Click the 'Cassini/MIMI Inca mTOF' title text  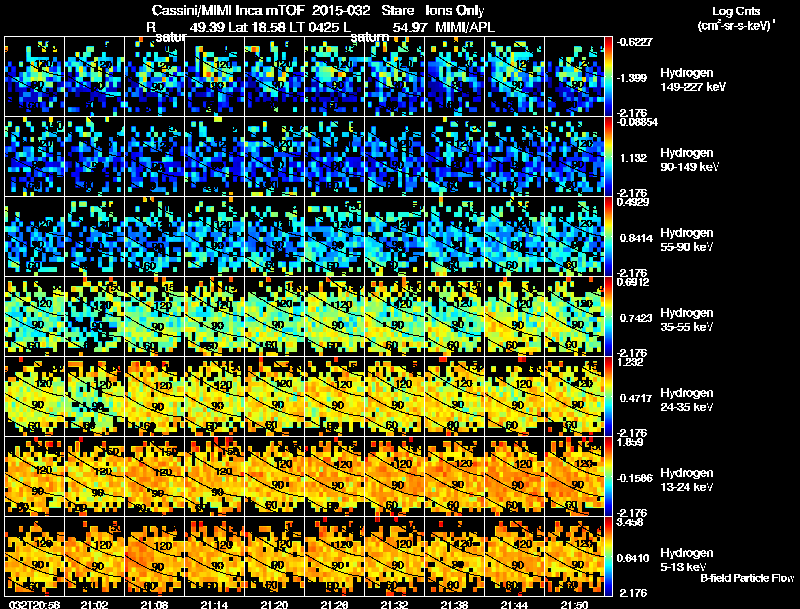(x=228, y=11)
